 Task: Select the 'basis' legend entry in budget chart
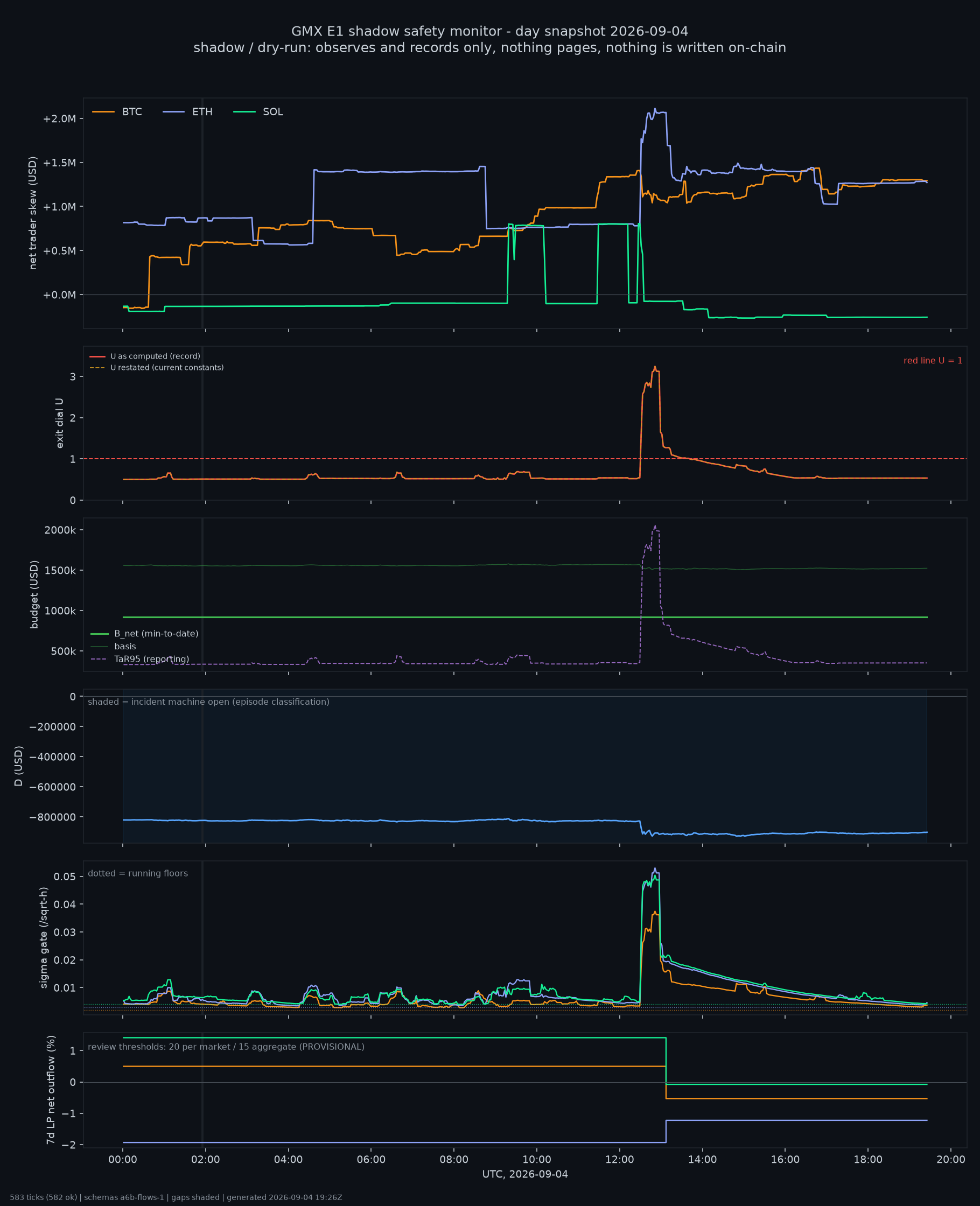click(x=114, y=646)
